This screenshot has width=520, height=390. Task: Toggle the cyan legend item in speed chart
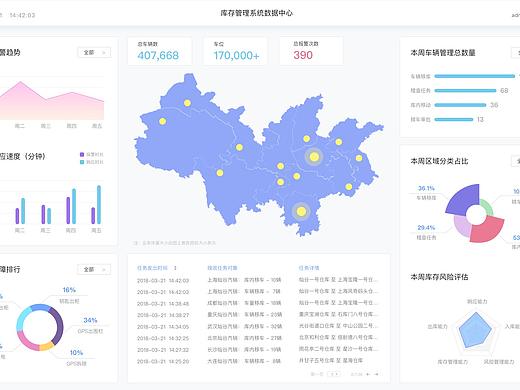point(92,162)
